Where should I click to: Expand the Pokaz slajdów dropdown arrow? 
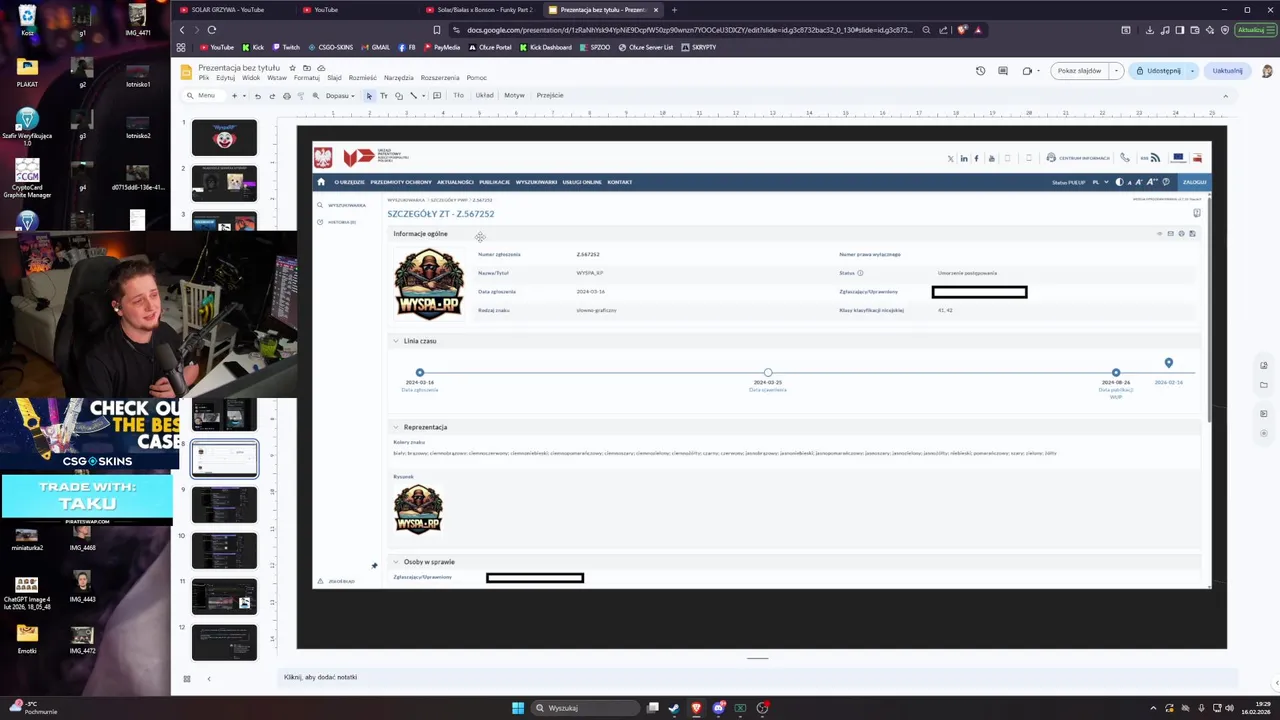pos(1116,71)
